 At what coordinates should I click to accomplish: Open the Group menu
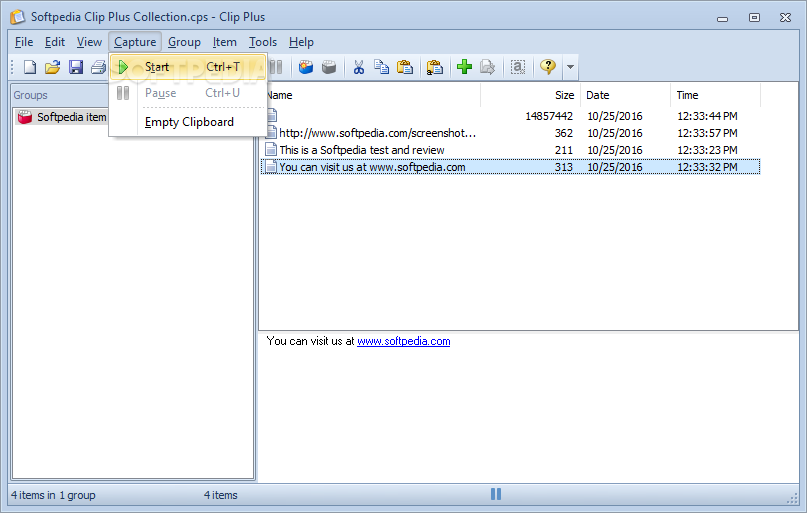[x=184, y=42]
